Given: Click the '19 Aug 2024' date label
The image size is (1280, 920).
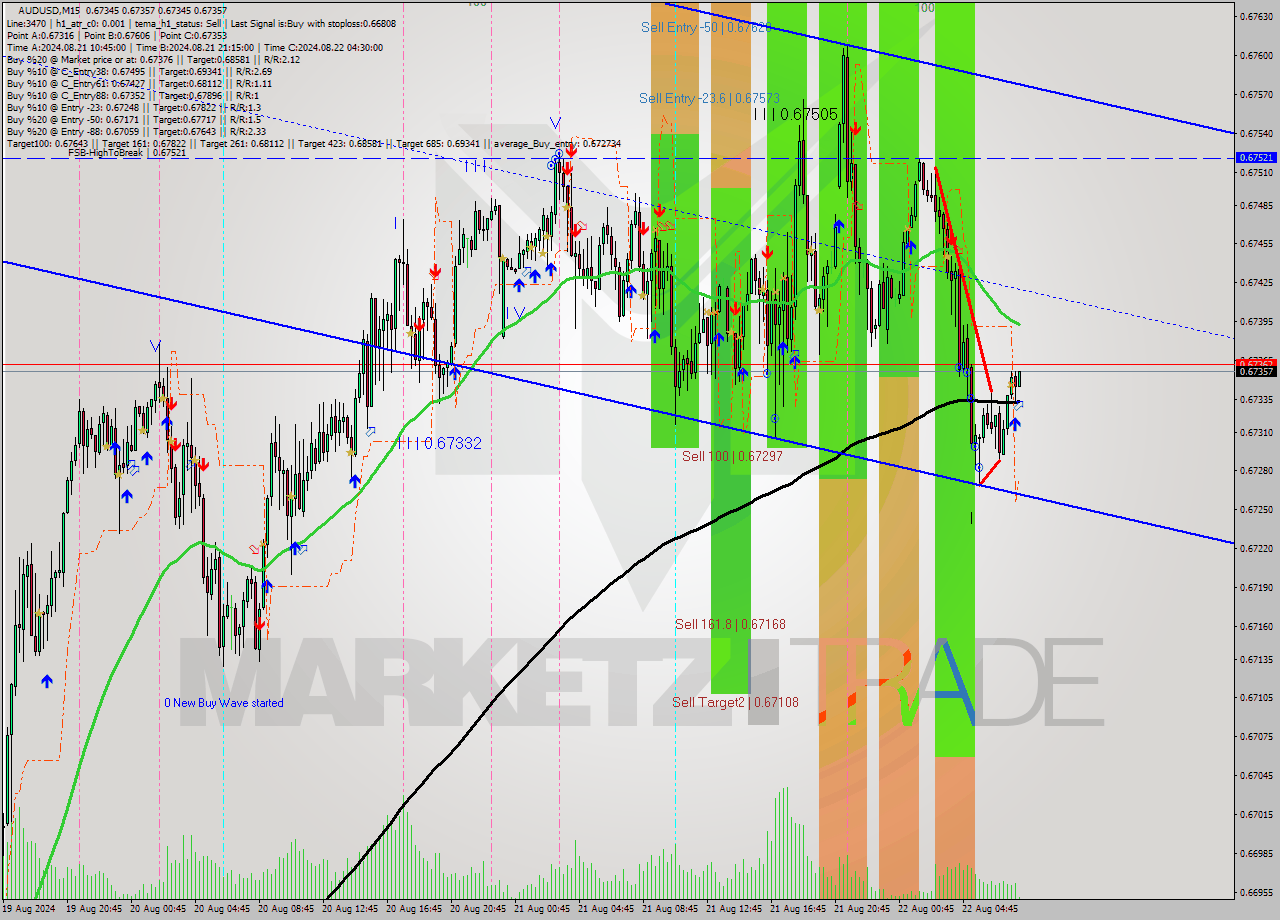Looking at the screenshot, I should click(x=28, y=910).
